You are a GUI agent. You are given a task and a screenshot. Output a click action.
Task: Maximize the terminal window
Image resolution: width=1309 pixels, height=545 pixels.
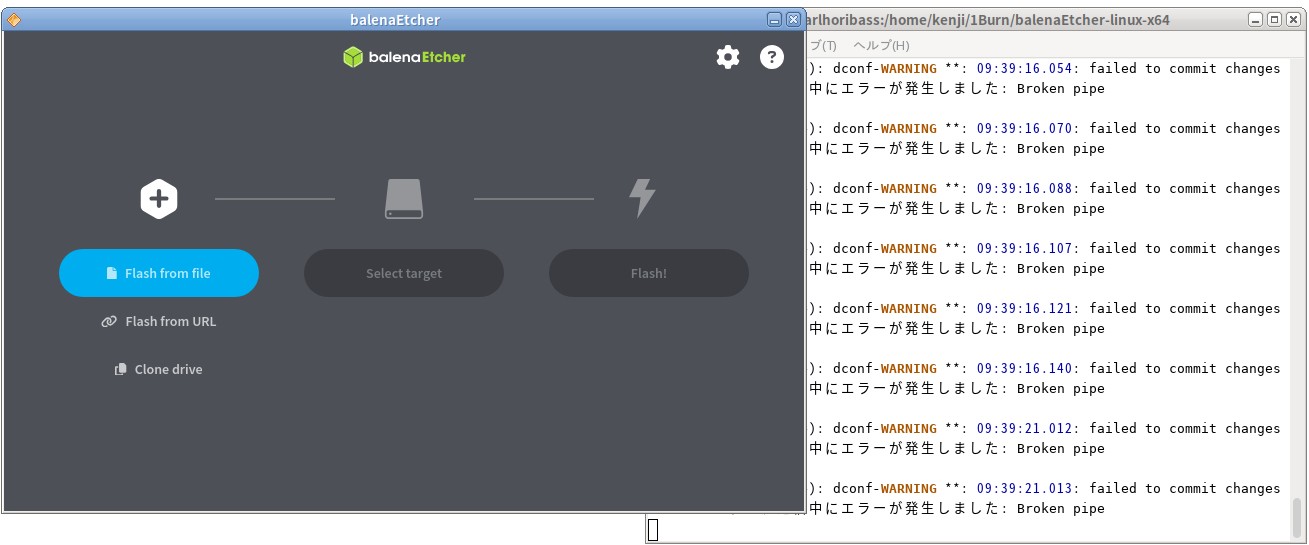point(1274,19)
